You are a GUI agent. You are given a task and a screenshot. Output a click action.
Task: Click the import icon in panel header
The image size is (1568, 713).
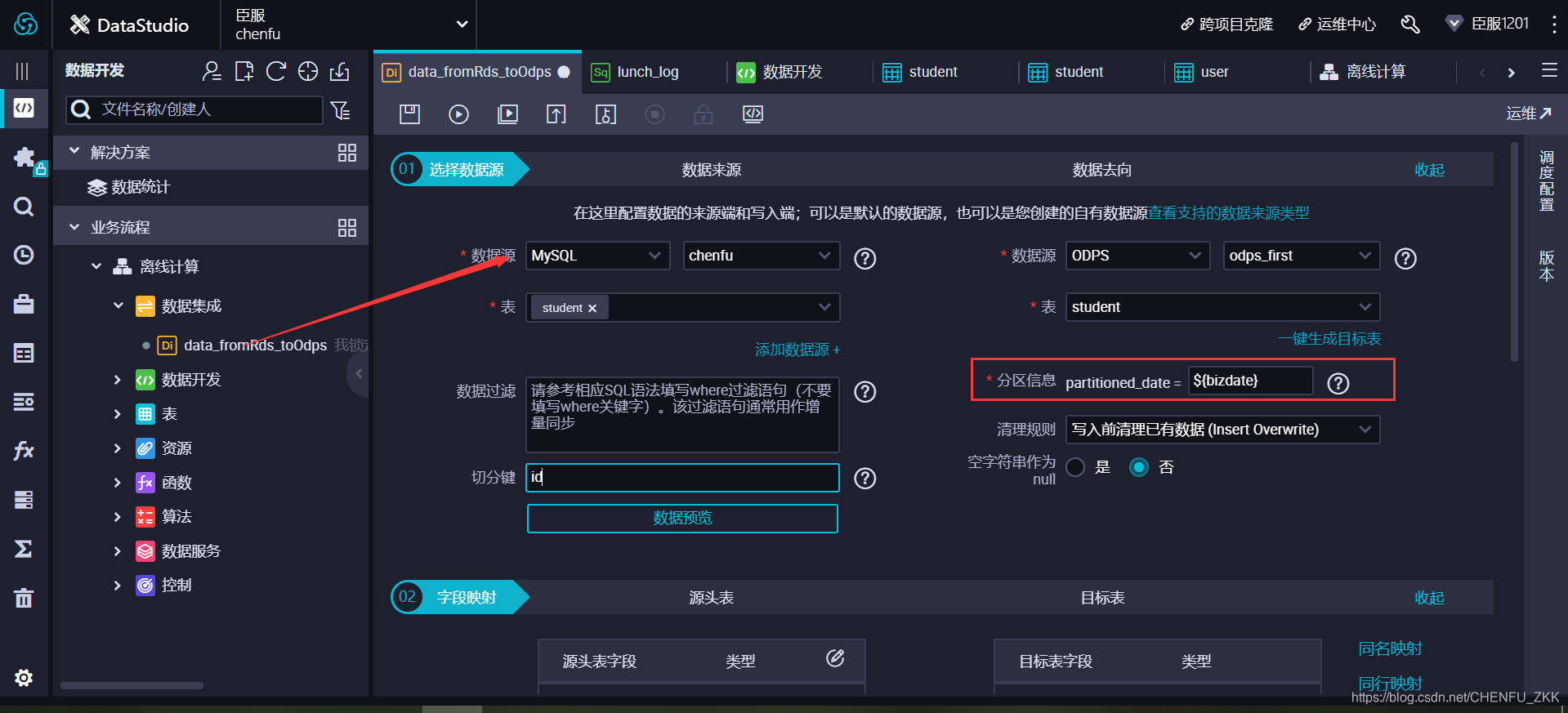[x=340, y=72]
